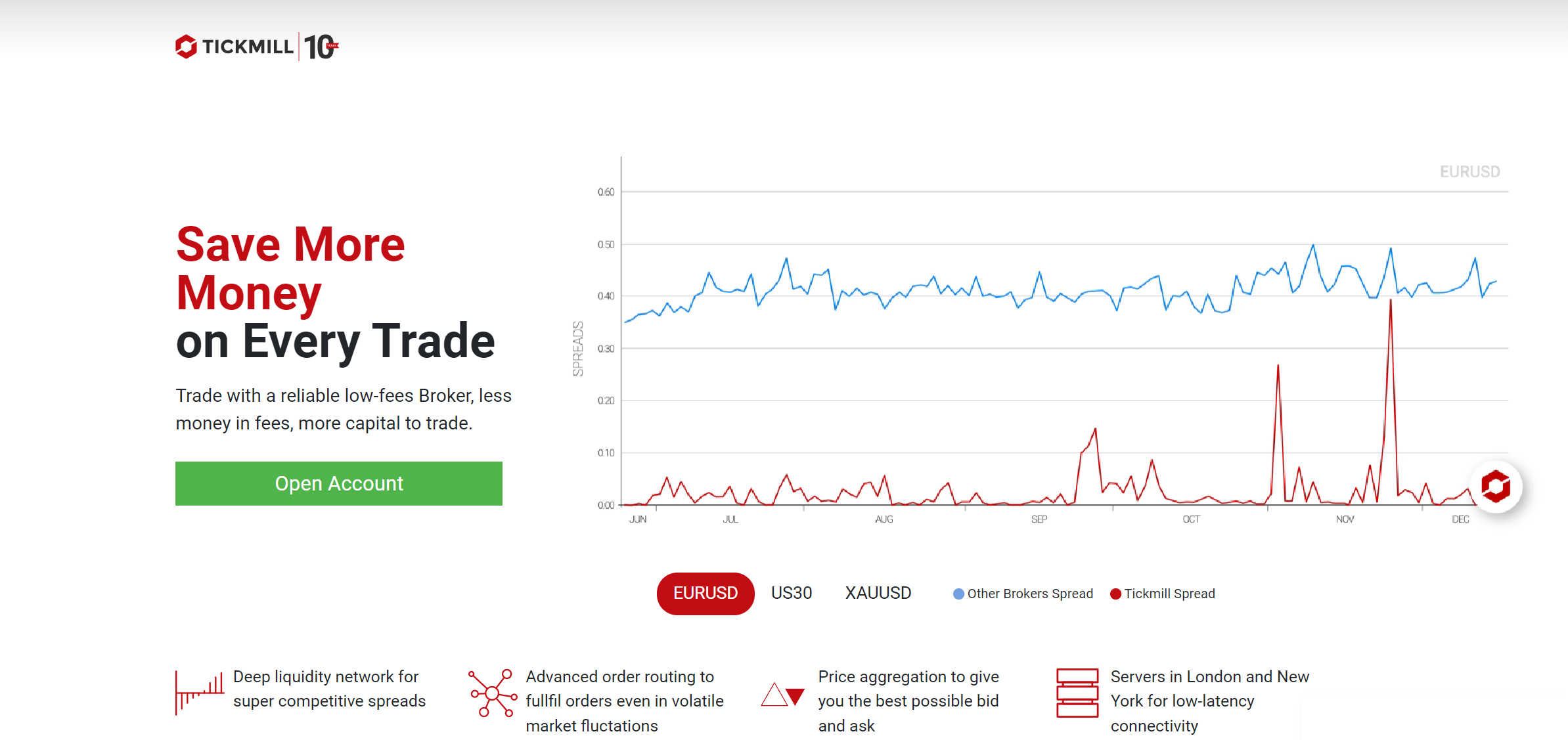
Task: Click the Tickmill logo in header
Action: click(234, 47)
